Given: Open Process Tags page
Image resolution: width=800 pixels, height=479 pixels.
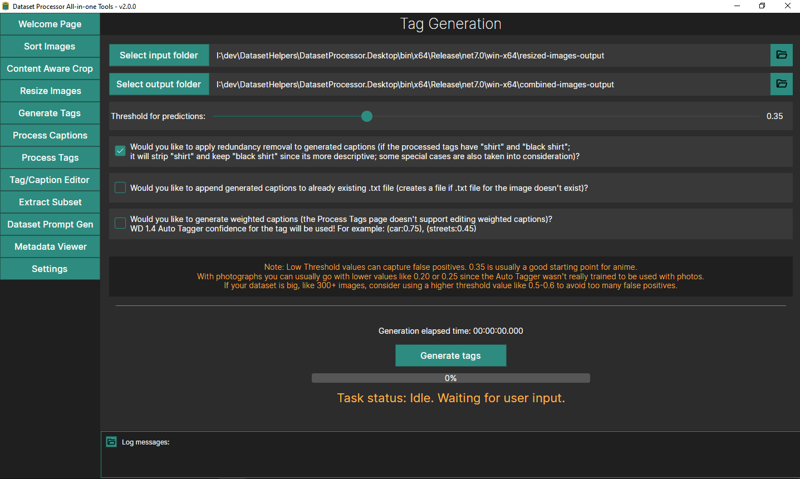Looking at the screenshot, I should pyautogui.click(x=50, y=158).
